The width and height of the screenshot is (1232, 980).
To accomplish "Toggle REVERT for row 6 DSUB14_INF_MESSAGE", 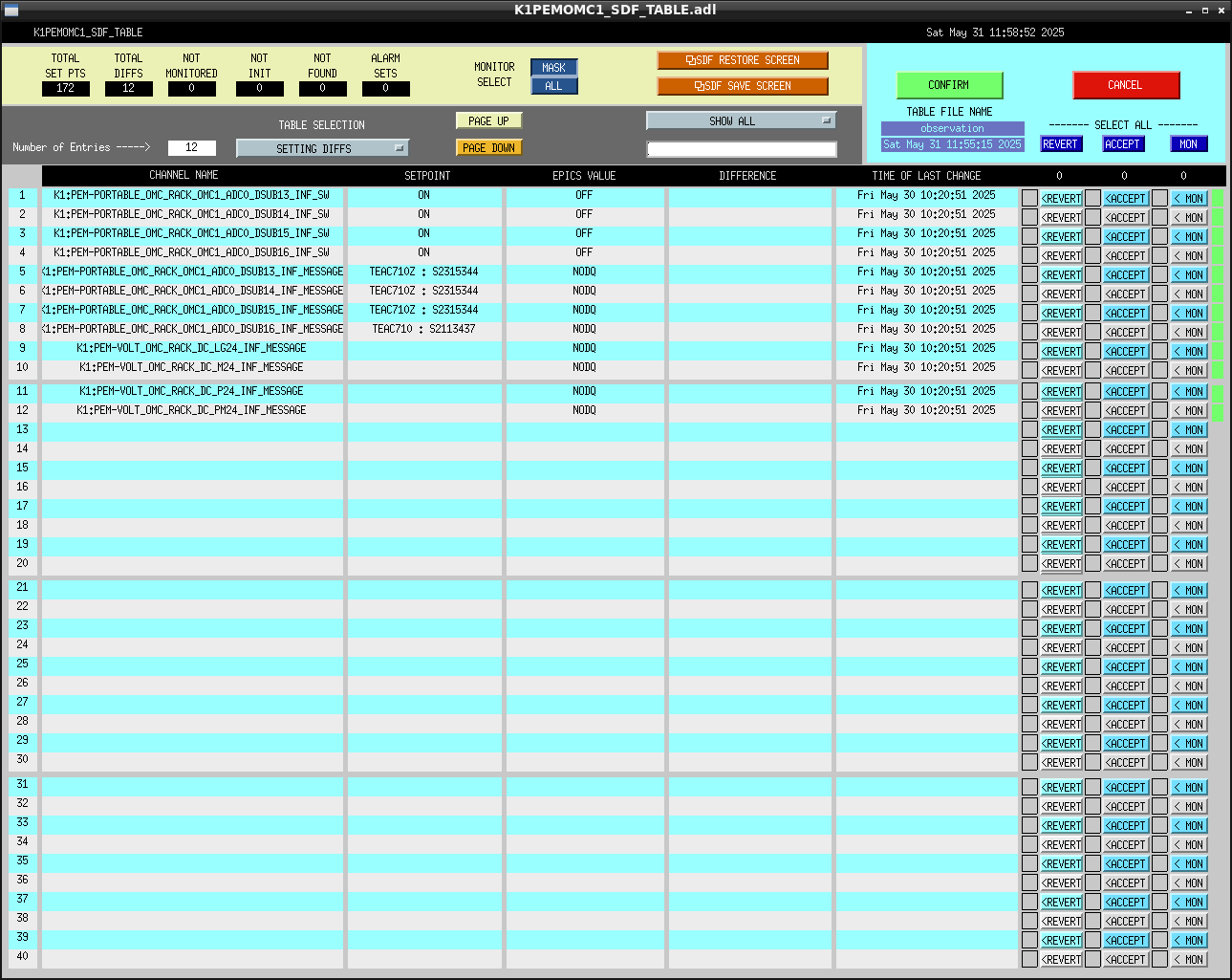I will click(1062, 294).
